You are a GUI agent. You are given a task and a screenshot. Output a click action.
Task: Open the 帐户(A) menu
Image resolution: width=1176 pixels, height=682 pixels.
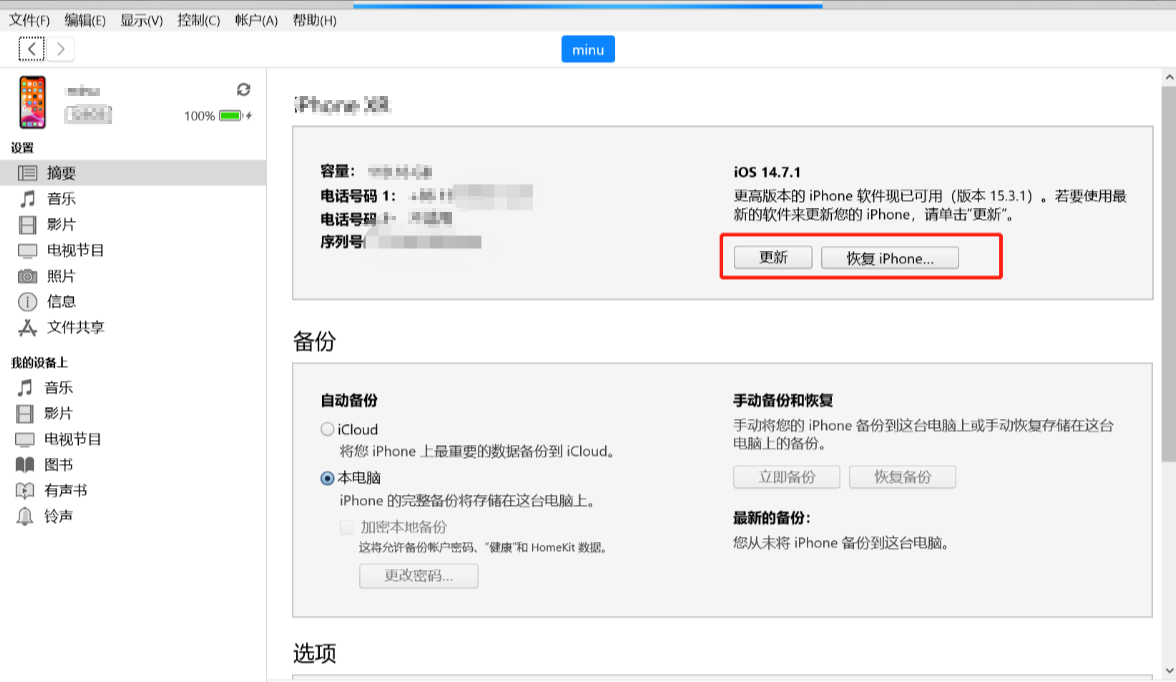256,20
